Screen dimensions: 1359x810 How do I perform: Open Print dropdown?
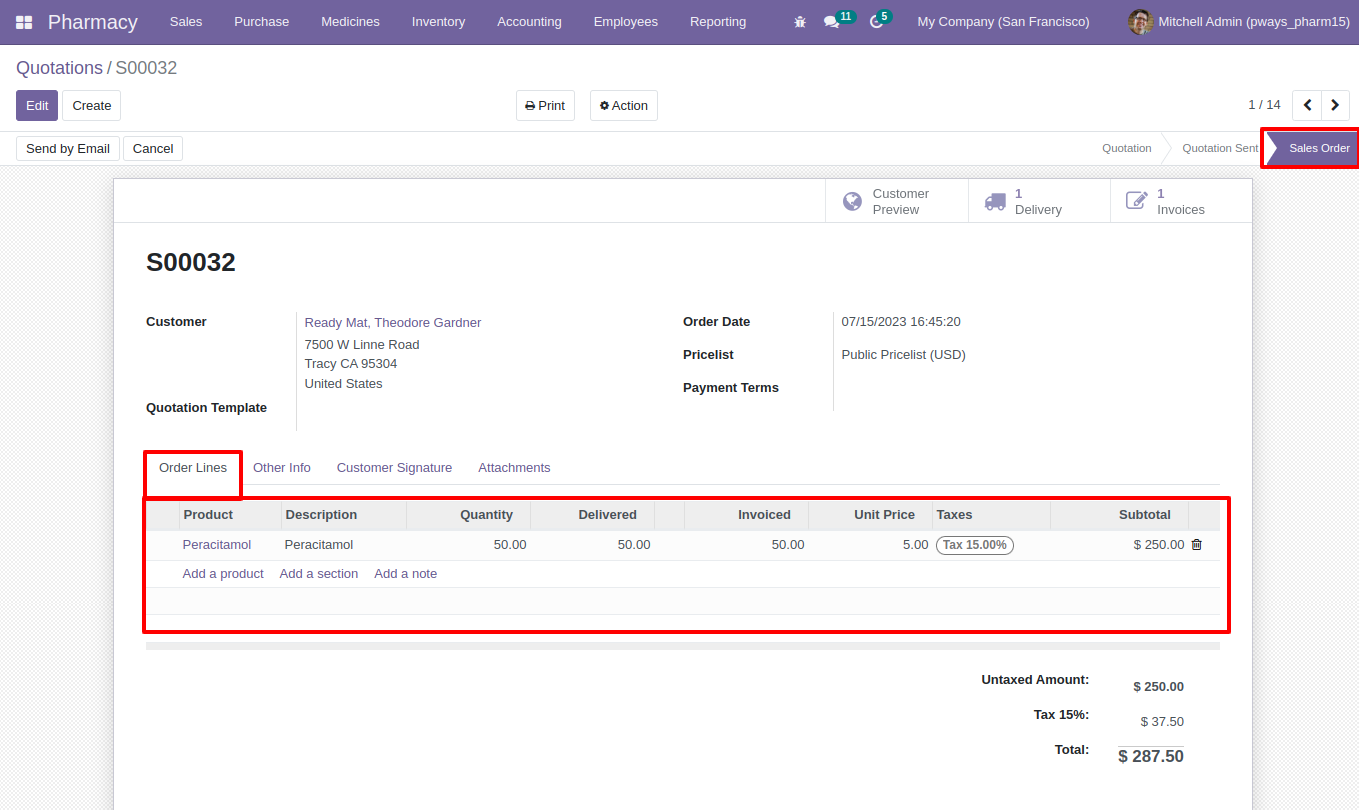tap(545, 106)
